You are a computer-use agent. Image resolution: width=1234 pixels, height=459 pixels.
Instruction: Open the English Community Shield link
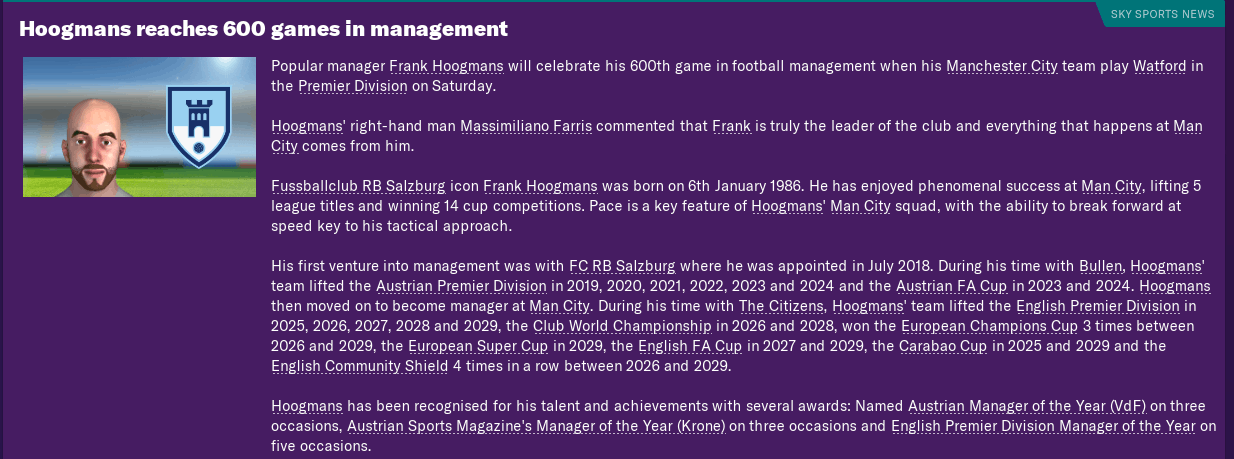coord(360,366)
